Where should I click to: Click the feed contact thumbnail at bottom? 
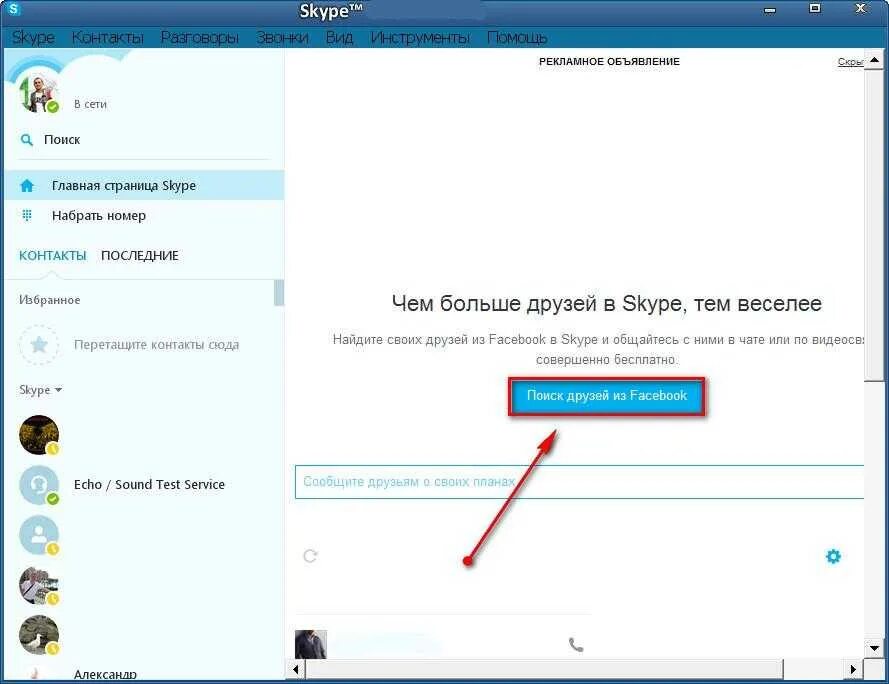tap(311, 644)
